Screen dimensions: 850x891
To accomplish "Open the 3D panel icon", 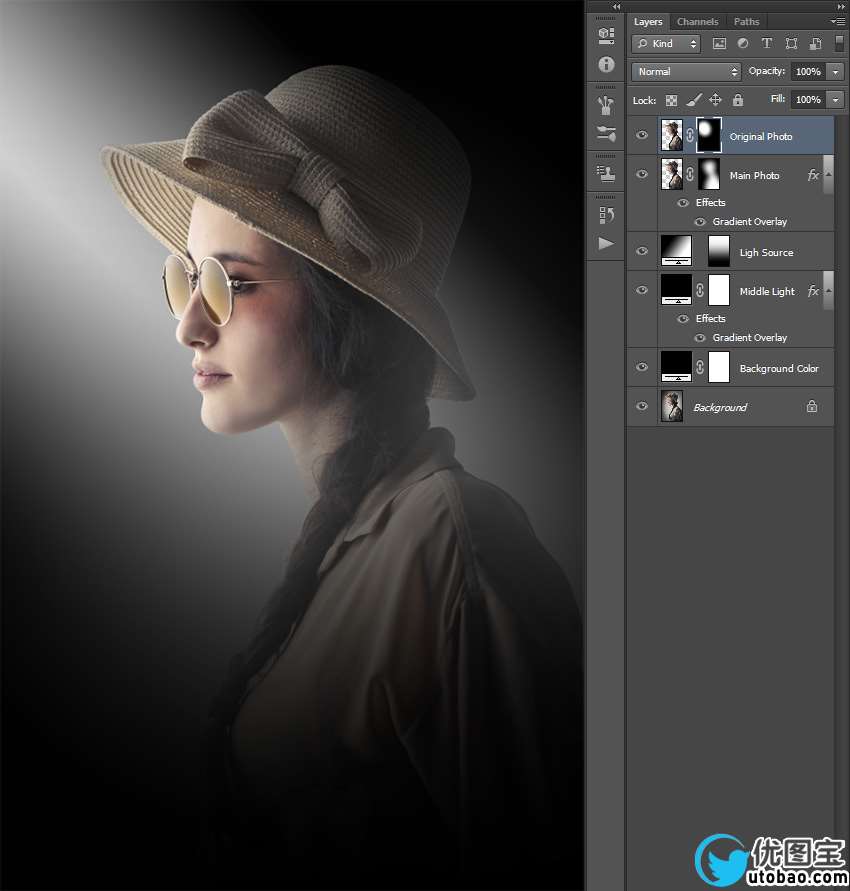I will pos(606,36).
